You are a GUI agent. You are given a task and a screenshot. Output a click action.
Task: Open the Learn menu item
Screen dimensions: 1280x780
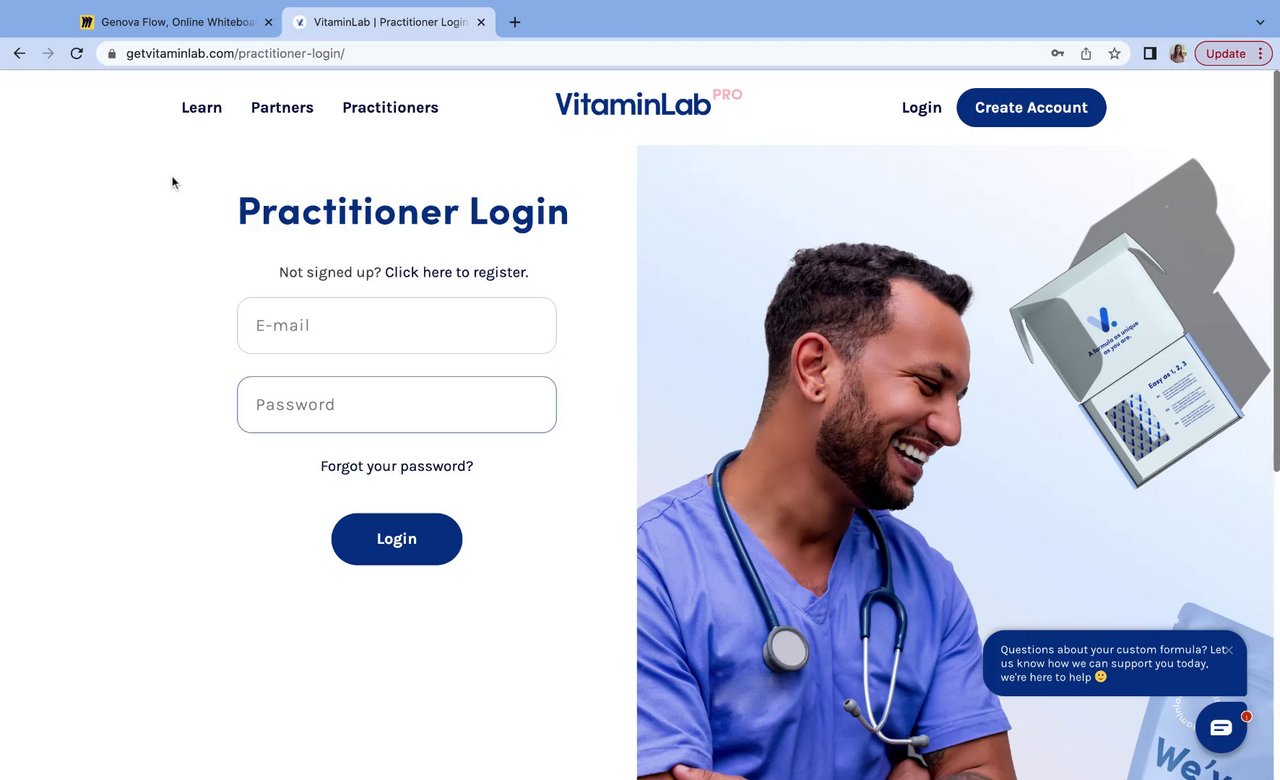pyautogui.click(x=202, y=108)
